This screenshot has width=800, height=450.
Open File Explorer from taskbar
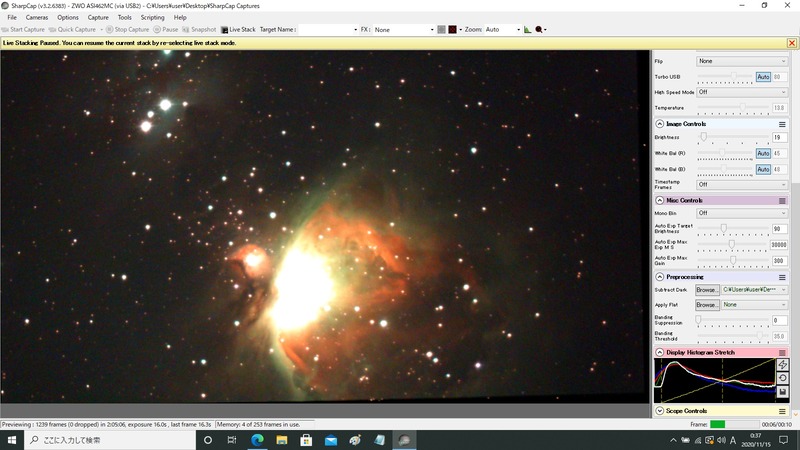(x=282, y=440)
